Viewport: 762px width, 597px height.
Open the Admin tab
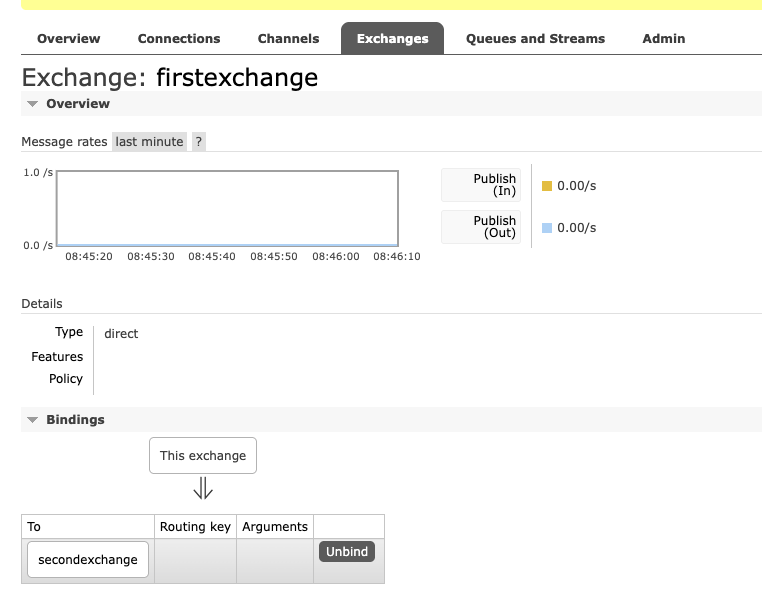(x=663, y=38)
